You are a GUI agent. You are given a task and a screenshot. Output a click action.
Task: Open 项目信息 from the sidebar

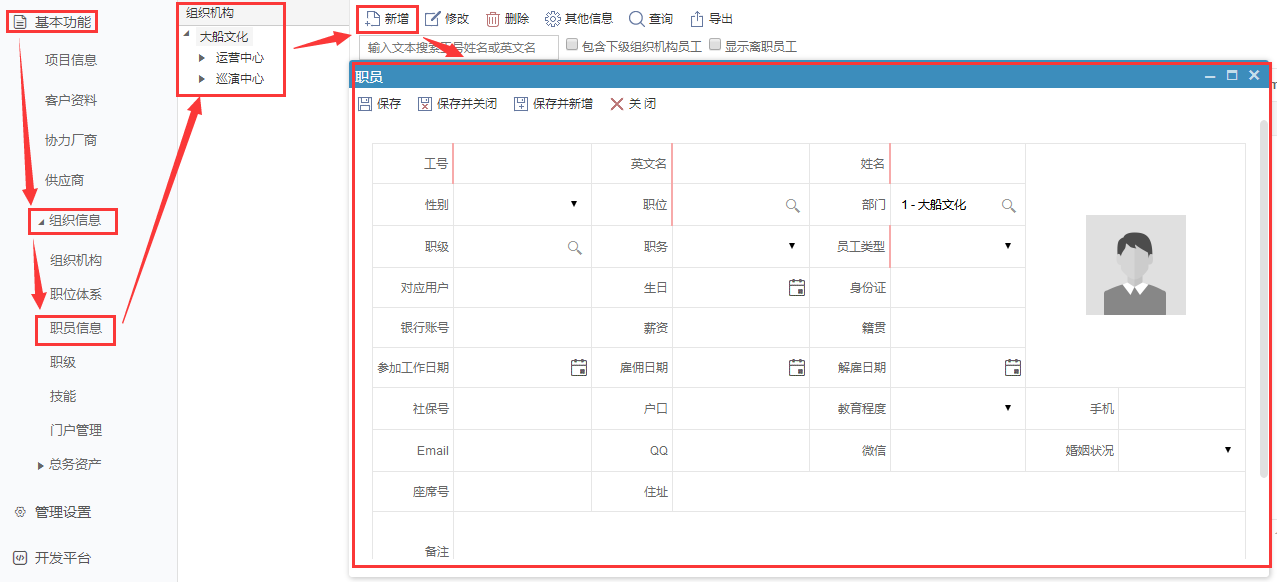tap(71, 60)
